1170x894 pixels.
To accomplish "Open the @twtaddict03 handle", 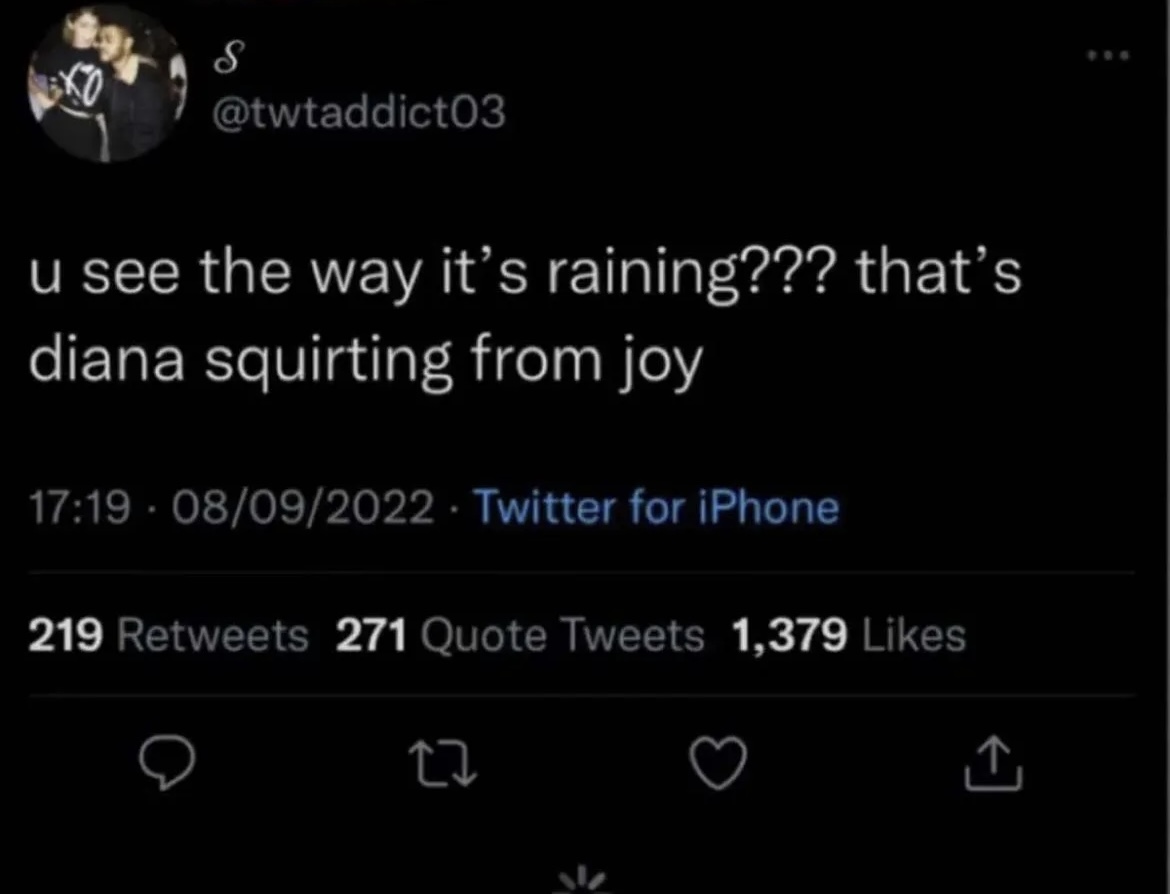I will [x=358, y=116].
